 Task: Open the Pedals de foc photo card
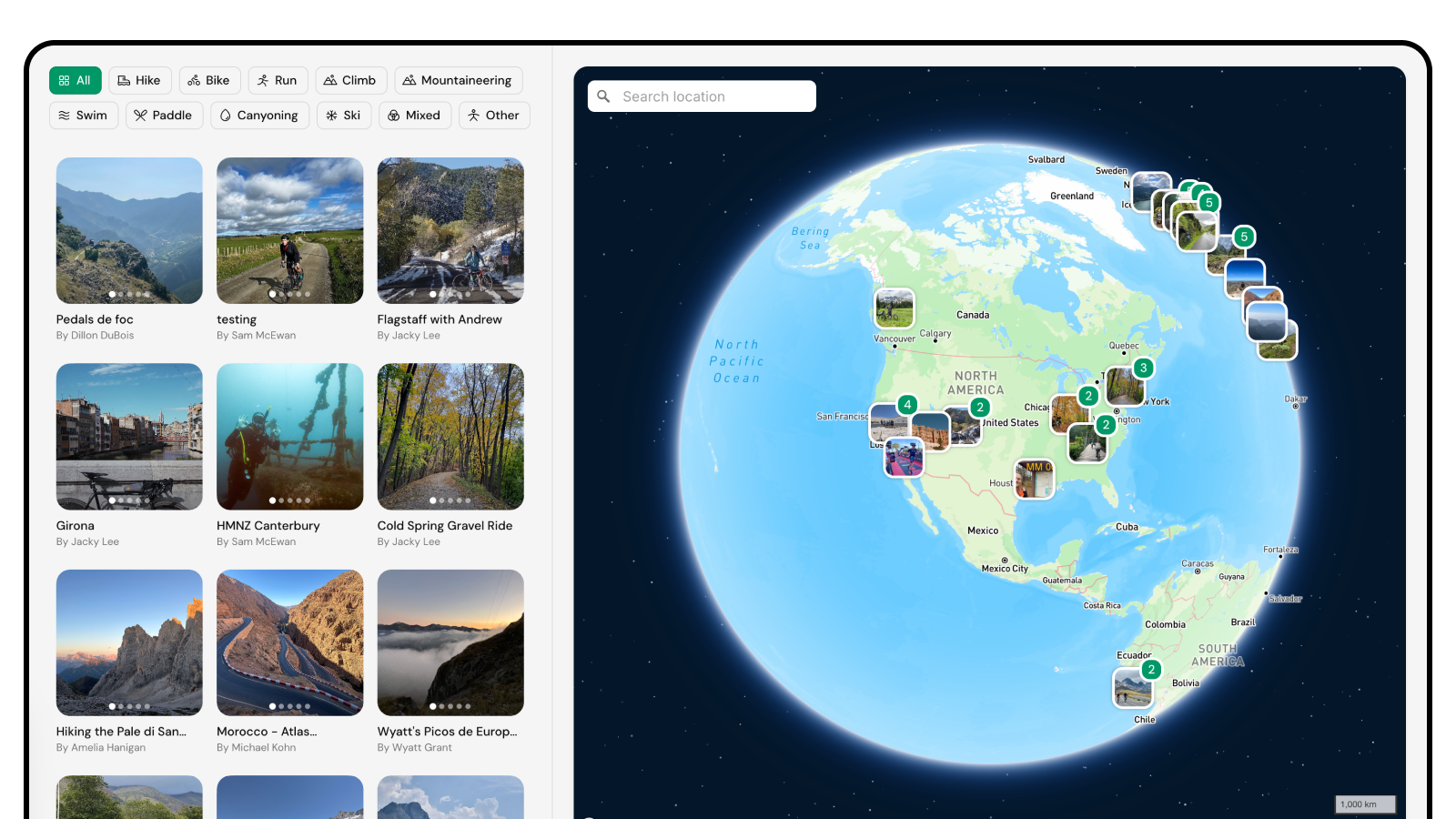129,230
